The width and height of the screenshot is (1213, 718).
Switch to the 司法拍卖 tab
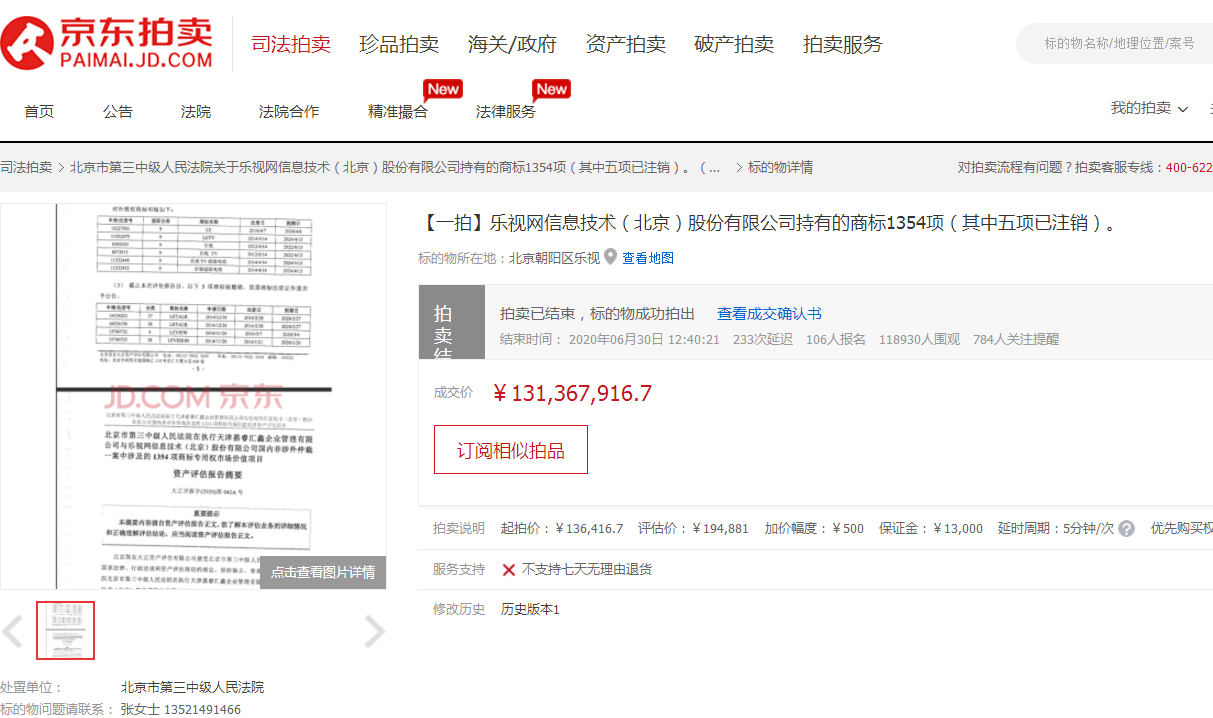pos(291,44)
